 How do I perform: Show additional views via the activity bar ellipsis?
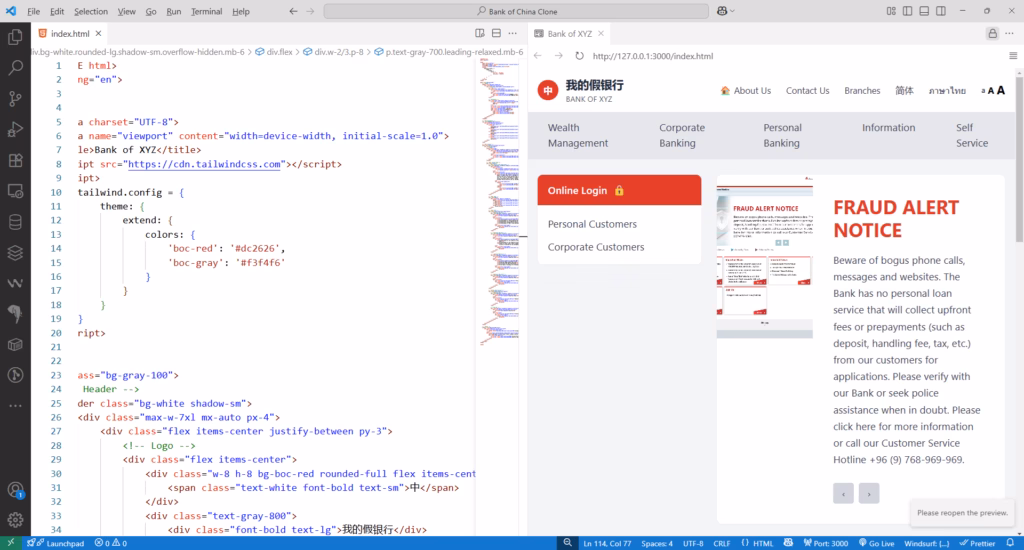(x=15, y=406)
